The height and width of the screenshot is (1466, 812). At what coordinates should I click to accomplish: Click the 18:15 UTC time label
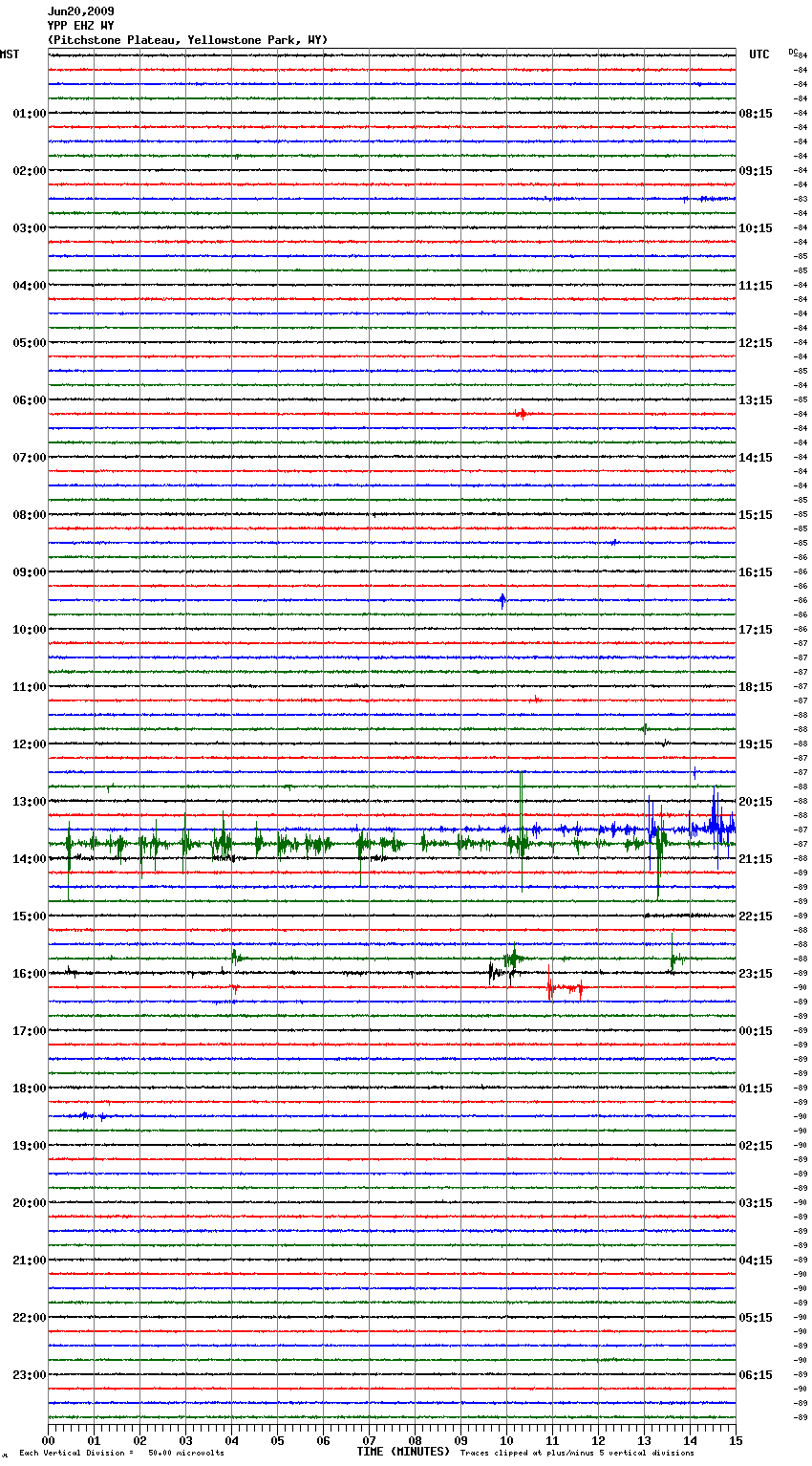click(756, 687)
